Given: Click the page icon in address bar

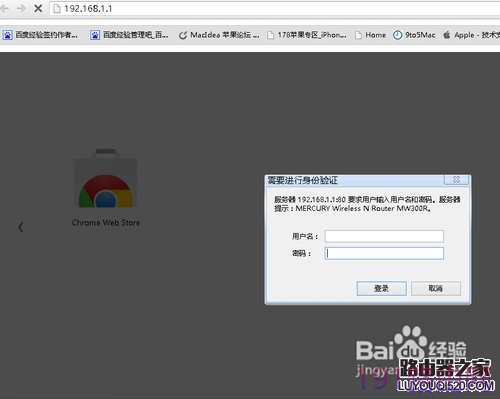Looking at the screenshot, I should [x=57, y=8].
